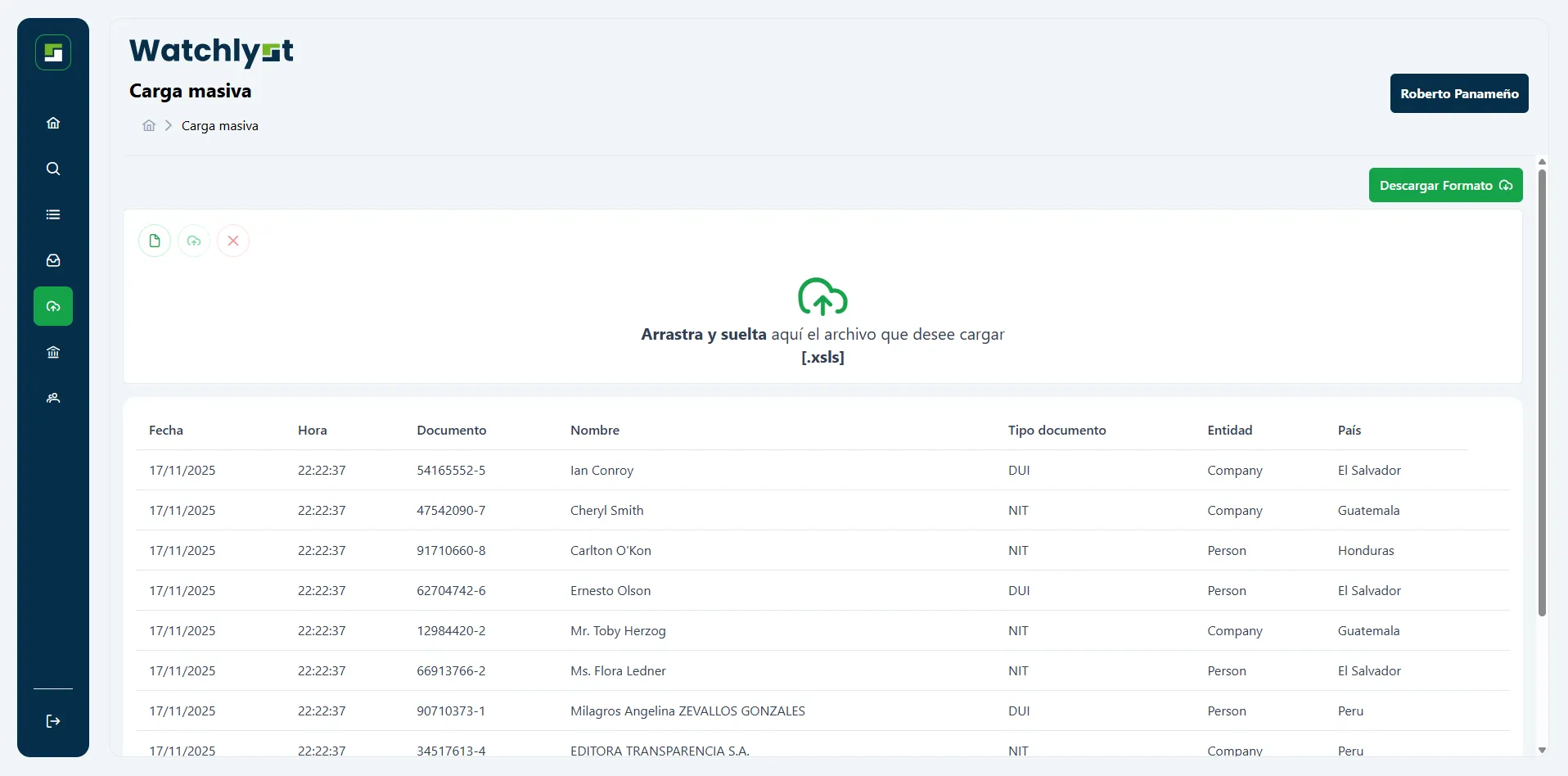Open the Roberto Panameño user menu

[x=1458, y=93]
